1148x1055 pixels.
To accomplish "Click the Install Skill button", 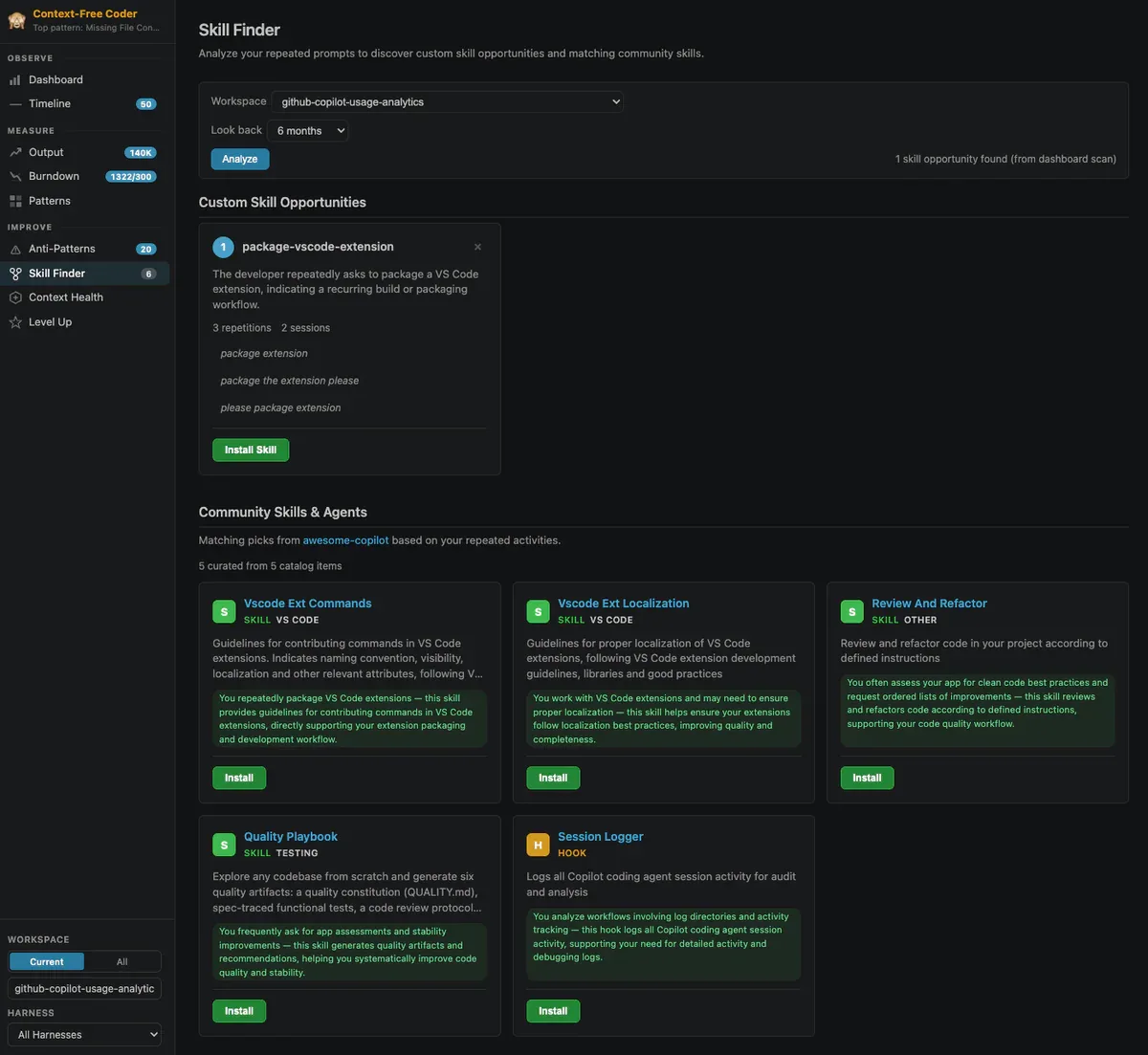I will (251, 451).
